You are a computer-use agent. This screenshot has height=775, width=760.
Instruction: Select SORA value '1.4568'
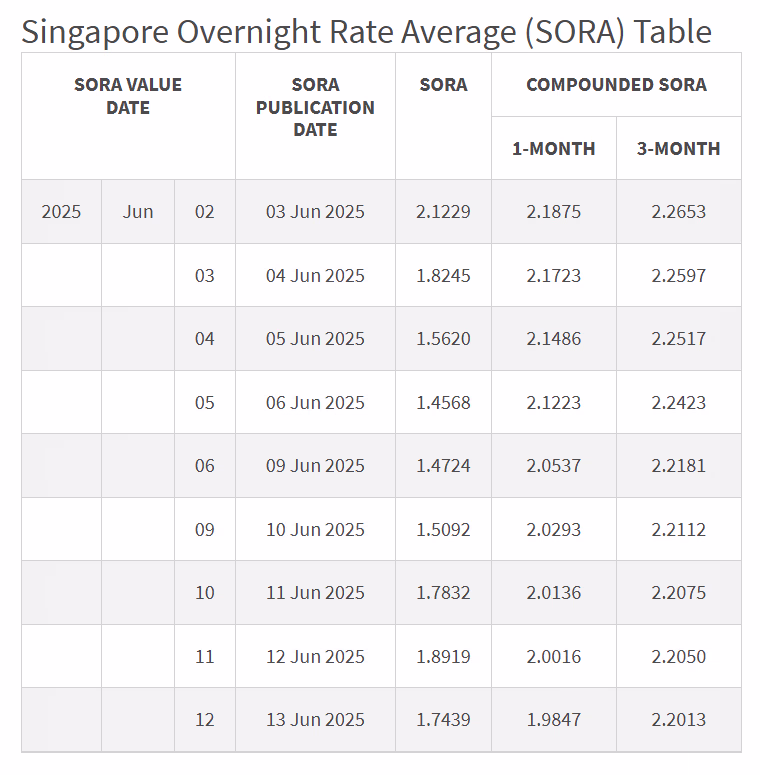(x=443, y=402)
